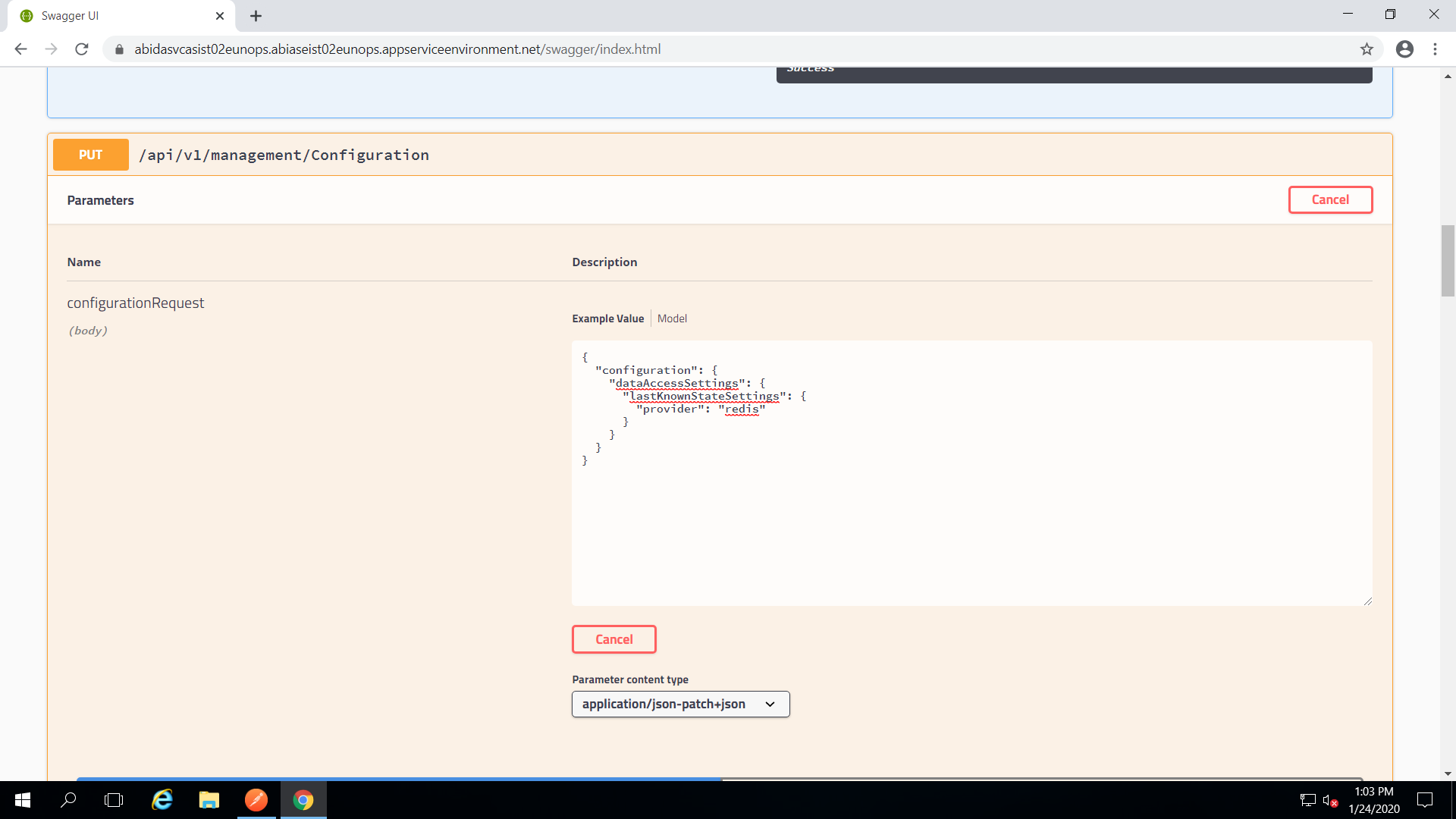1456x819 pixels.
Task: Click the configurationRequest parameter name
Action: click(136, 303)
